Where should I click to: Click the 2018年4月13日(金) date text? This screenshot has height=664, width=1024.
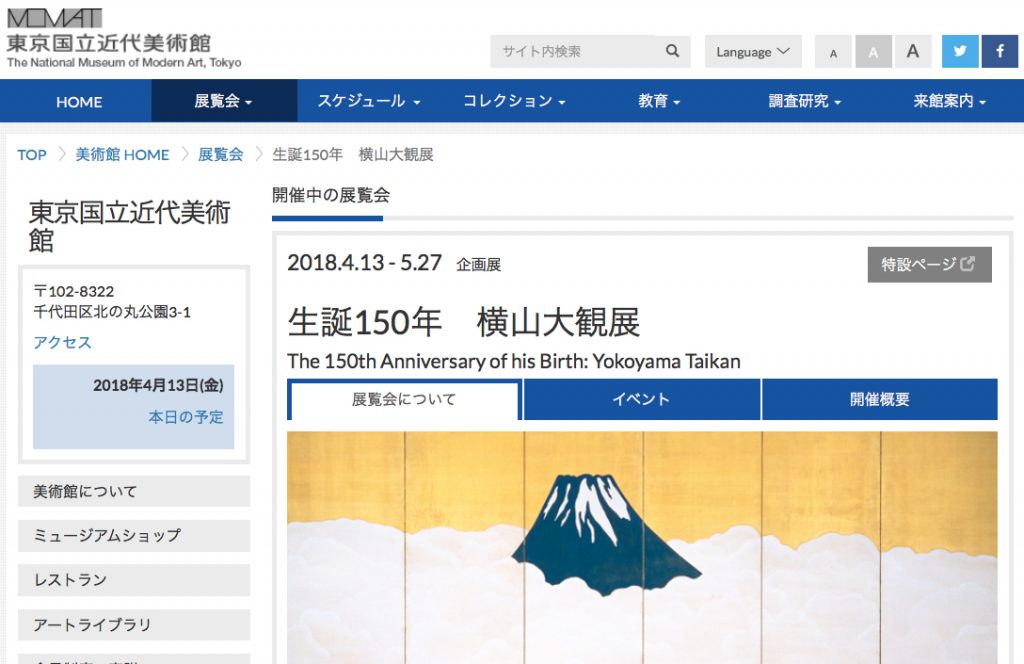tap(158, 385)
